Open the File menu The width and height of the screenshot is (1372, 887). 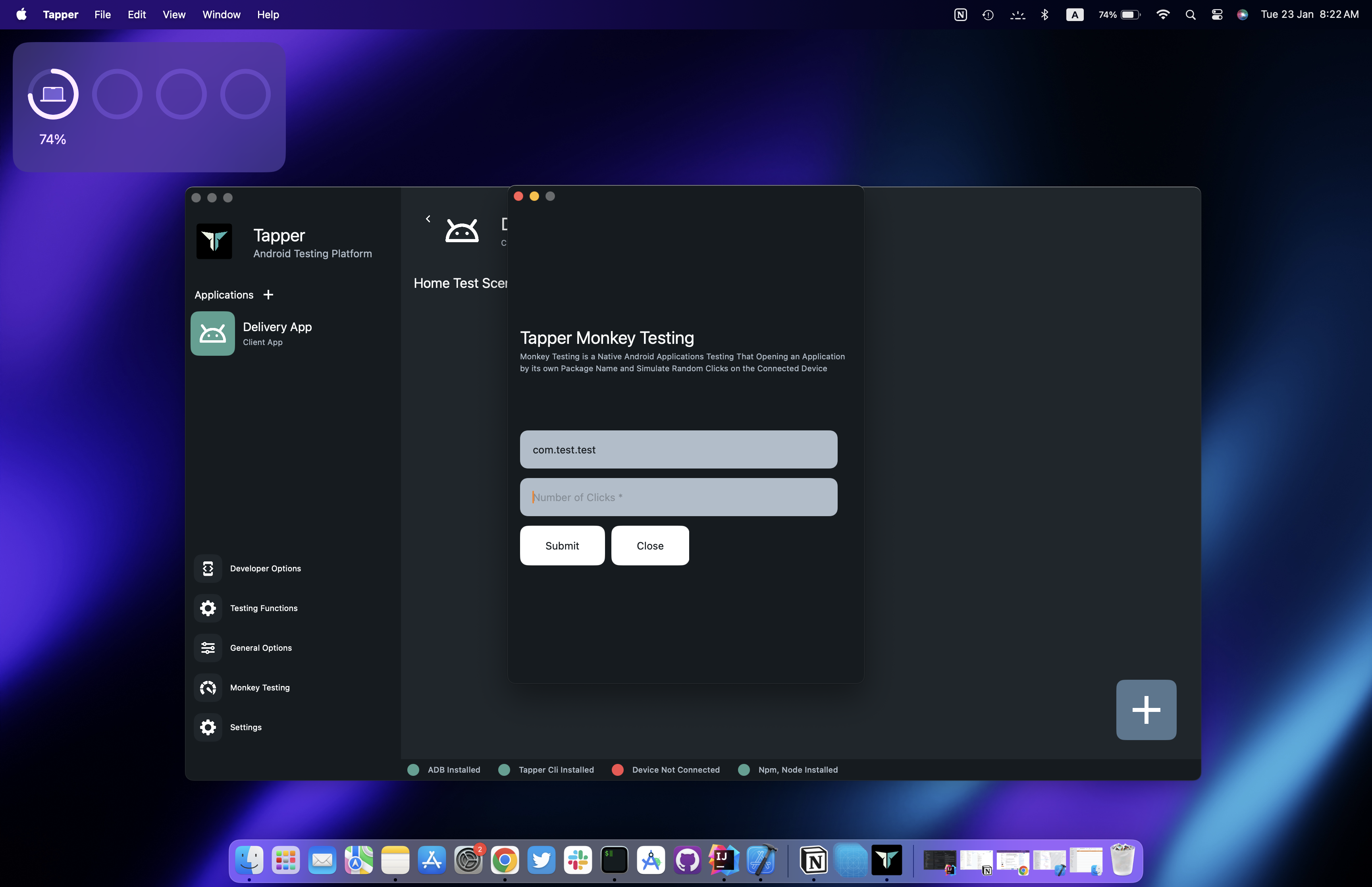[102, 14]
